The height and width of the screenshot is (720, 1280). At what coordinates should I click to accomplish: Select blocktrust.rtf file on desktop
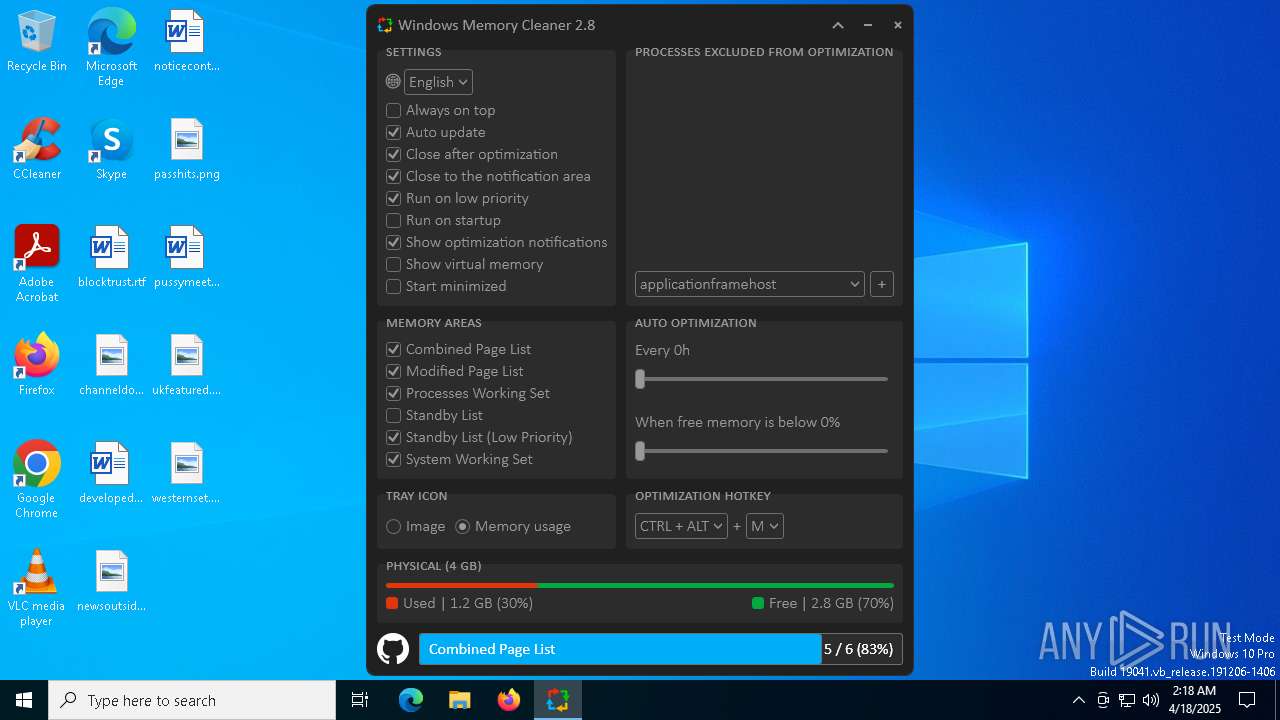(x=111, y=257)
